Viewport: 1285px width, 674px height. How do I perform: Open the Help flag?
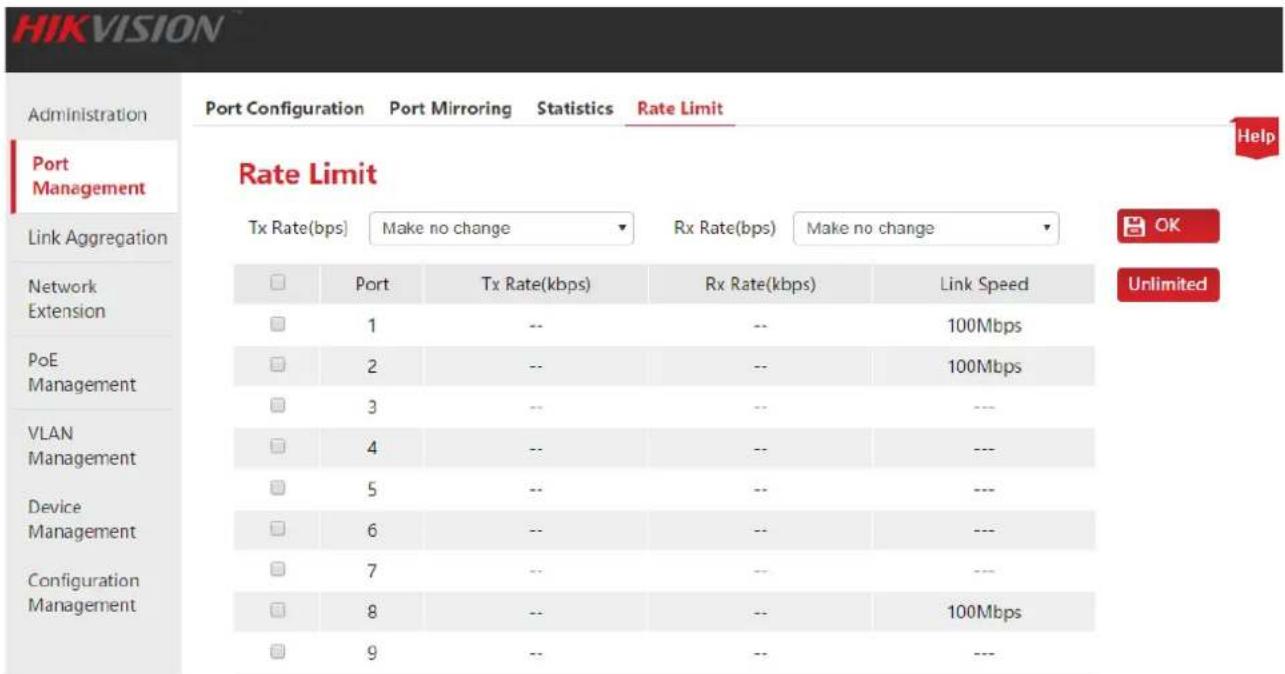coord(1257,138)
